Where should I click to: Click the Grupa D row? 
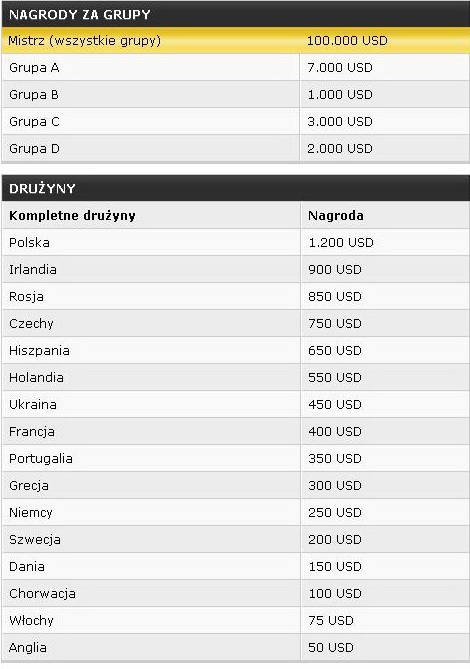coord(235,148)
